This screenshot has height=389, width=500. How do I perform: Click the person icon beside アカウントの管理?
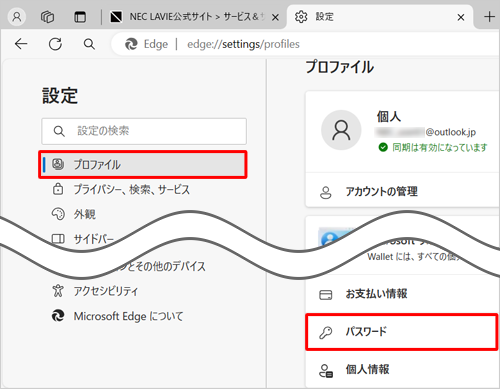(x=326, y=192)
